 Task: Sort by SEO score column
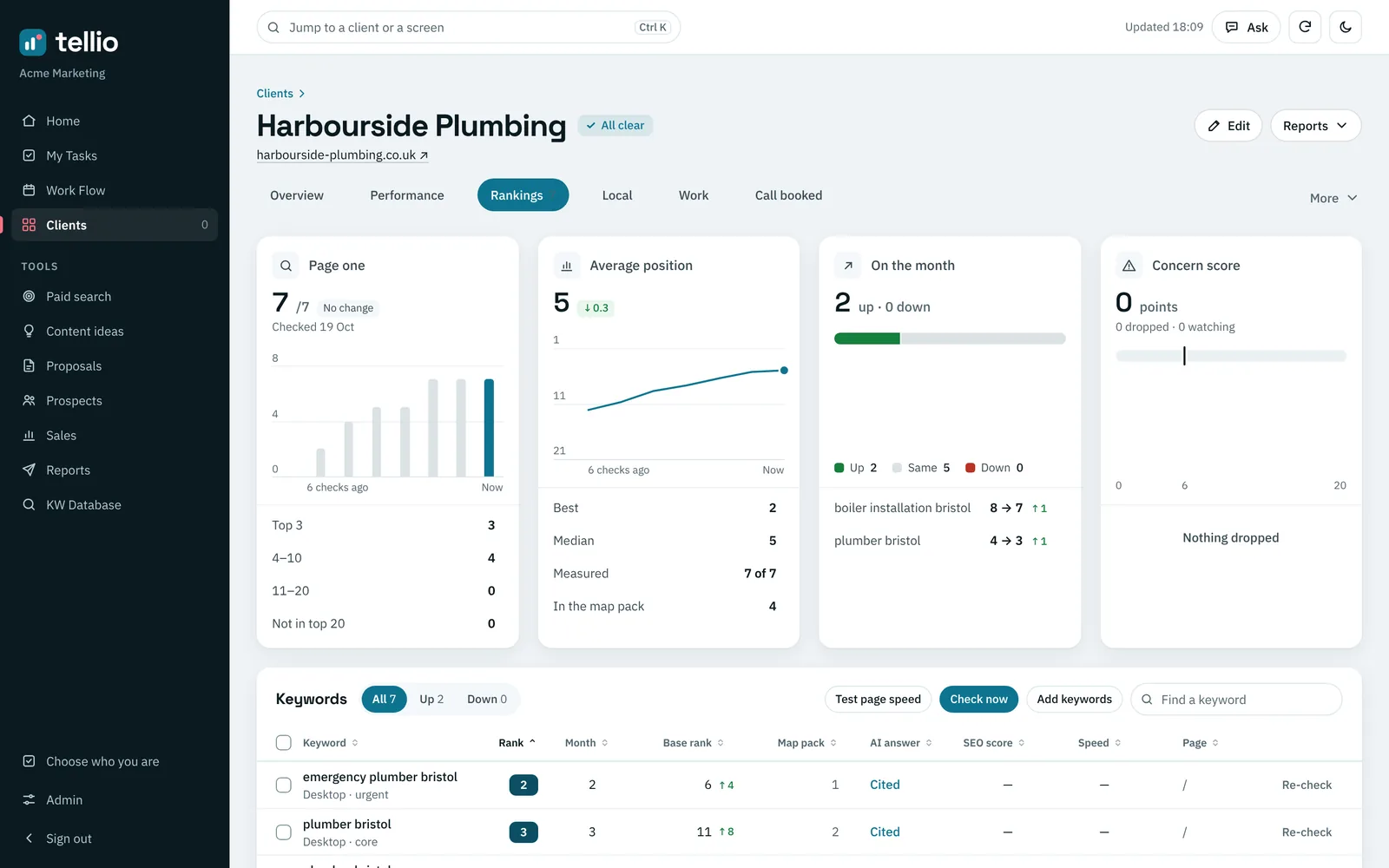tap(994, 743)
